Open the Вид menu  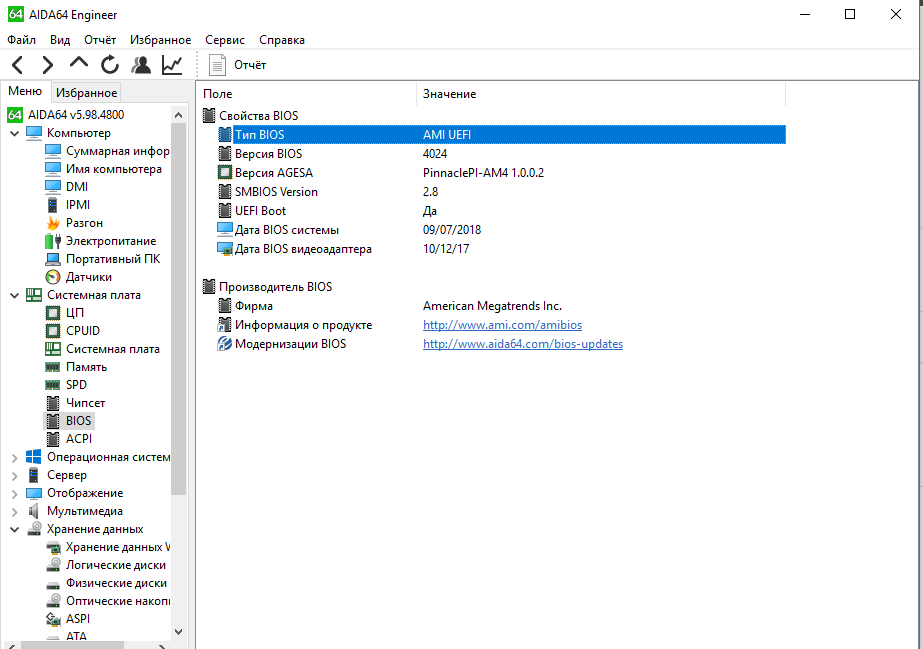point(60,40)
